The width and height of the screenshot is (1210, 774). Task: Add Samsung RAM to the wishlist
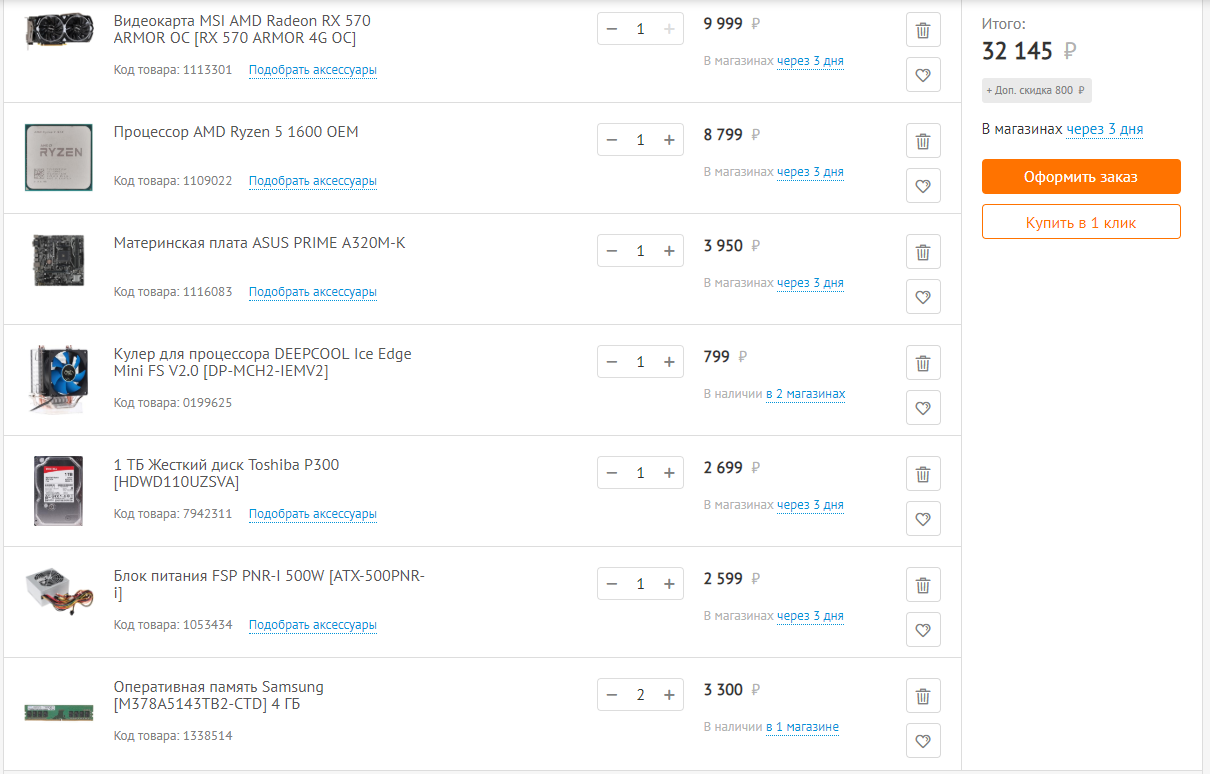click(923, 741)
